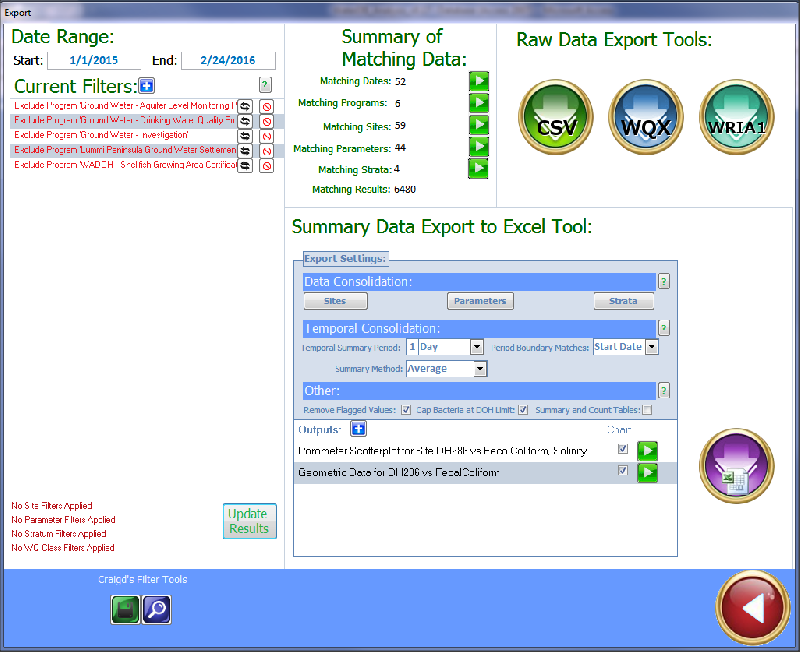Click the green floppy disk save filter icon

125,610
